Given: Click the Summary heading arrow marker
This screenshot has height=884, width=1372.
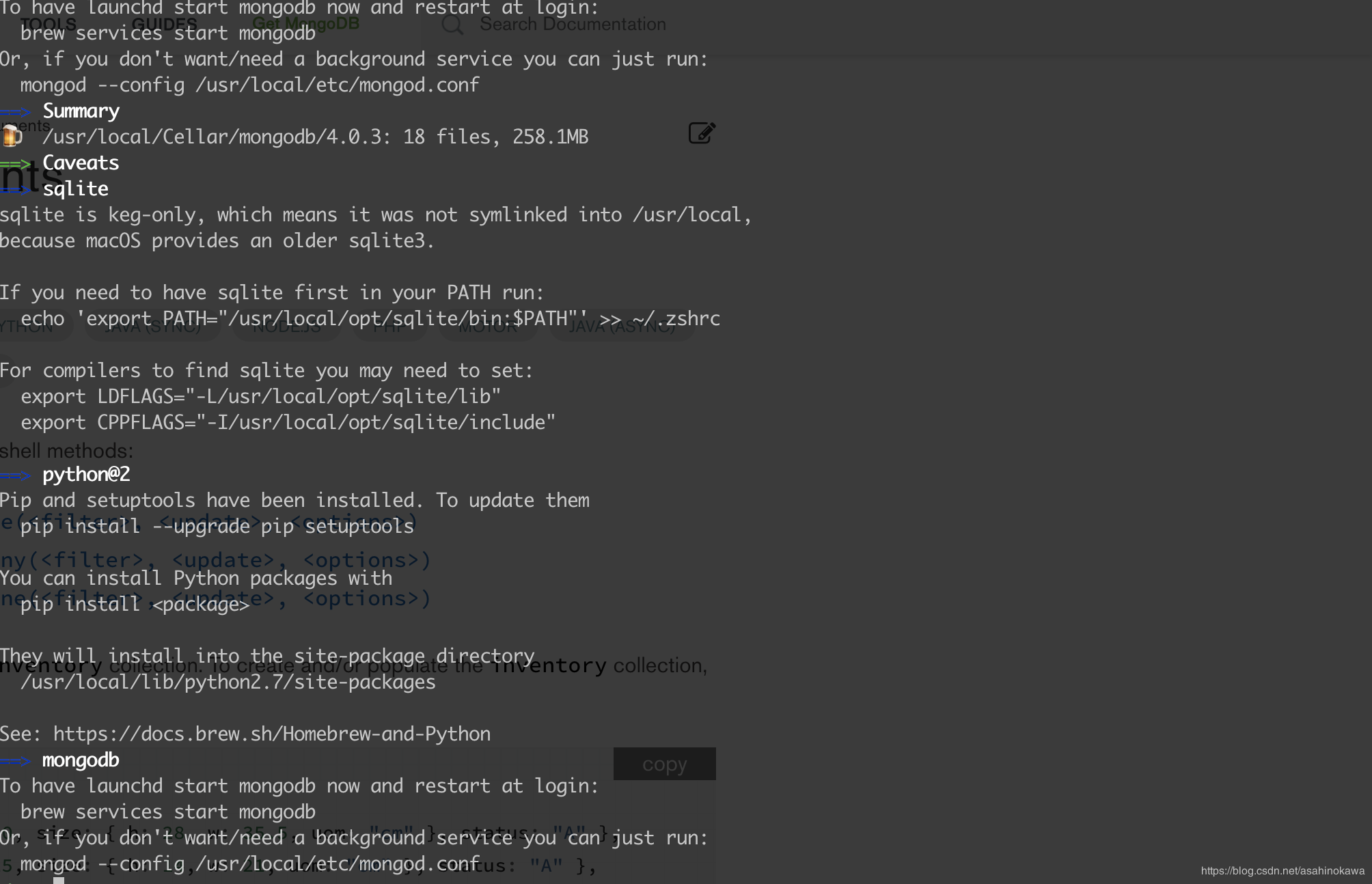Looking at the screenshot, I should click(16, 111).
